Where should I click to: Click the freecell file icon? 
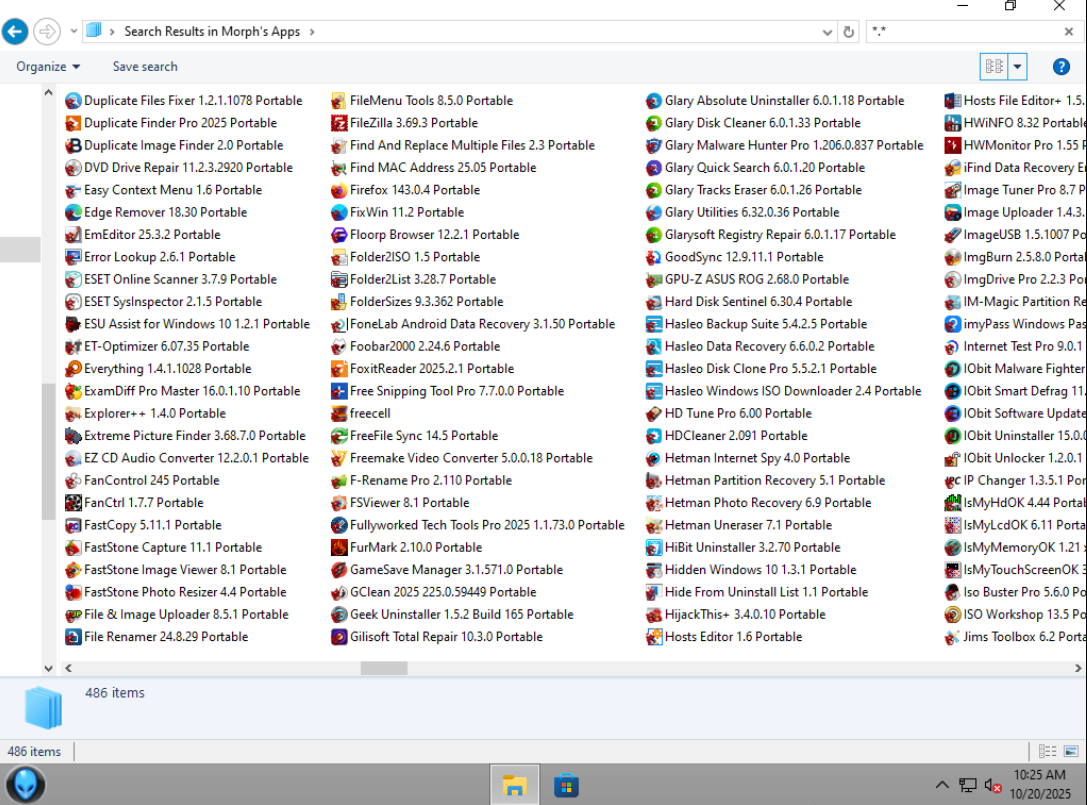coord(339,413)
